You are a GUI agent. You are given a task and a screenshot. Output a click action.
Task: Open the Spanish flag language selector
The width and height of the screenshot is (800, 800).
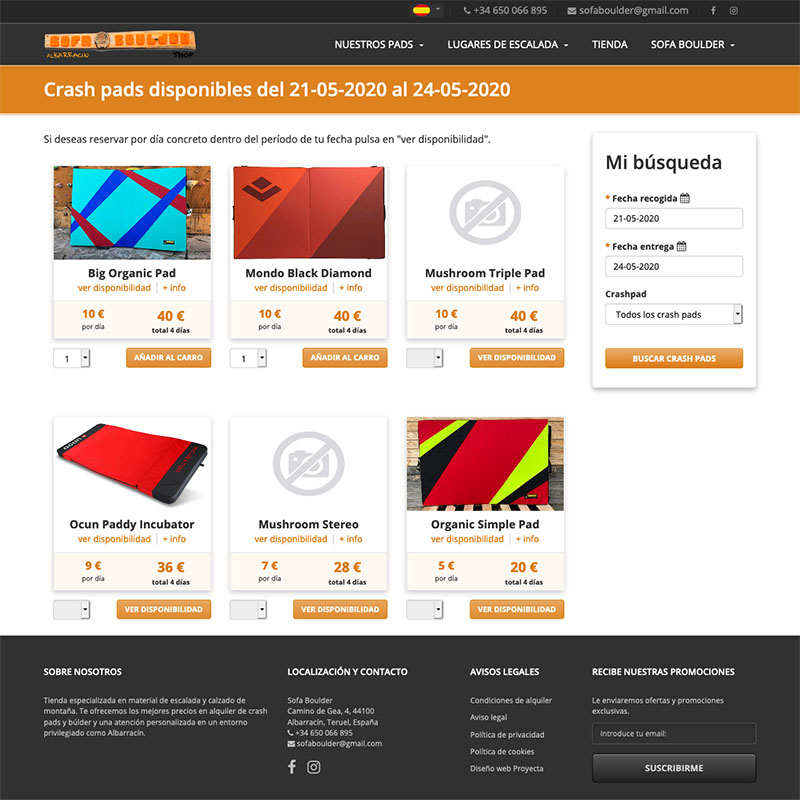tap(427, 10)
